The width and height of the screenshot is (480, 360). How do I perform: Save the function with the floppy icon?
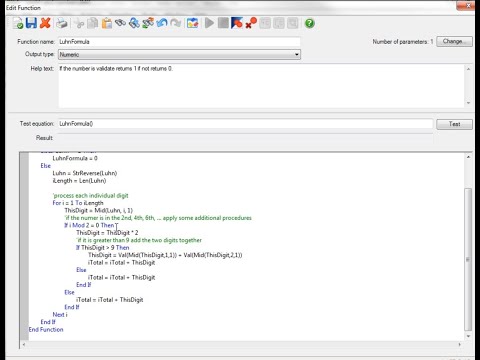pos(31,23)
